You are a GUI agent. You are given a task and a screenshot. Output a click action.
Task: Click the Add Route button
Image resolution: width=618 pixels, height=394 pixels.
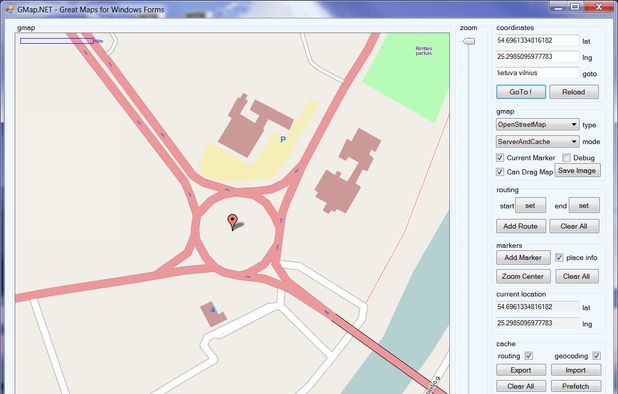click(521, 226)
